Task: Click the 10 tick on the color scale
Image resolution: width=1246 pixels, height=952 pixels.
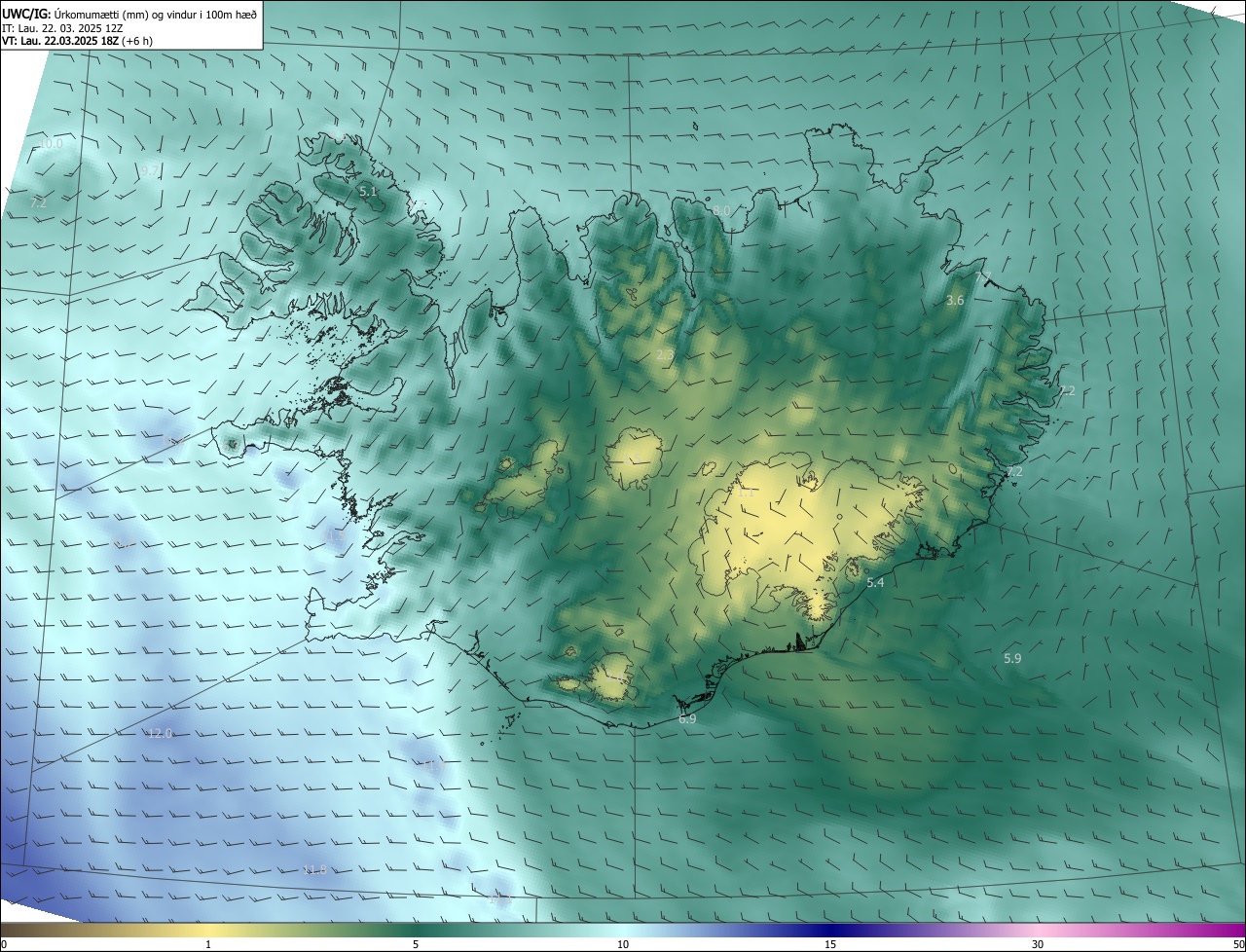Action: point(623,944)
